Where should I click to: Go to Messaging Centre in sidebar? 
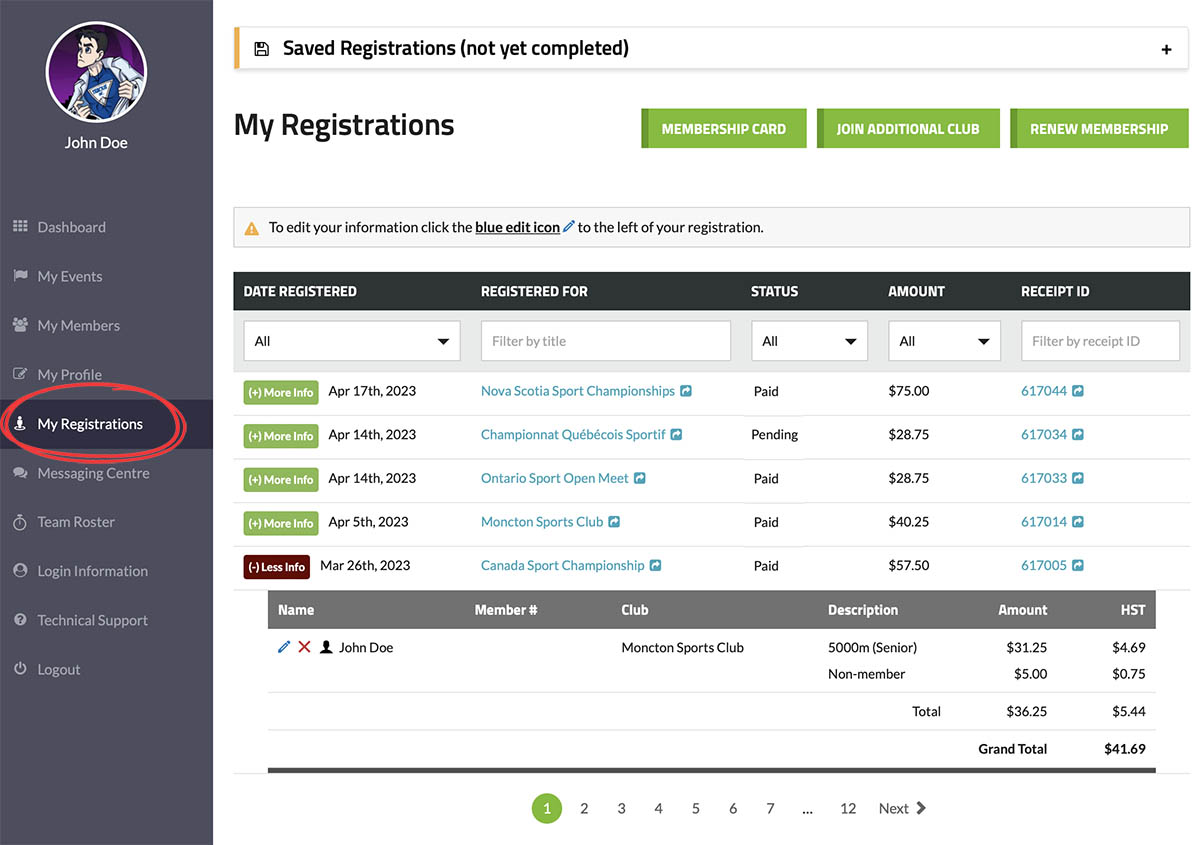coord(93,473)
